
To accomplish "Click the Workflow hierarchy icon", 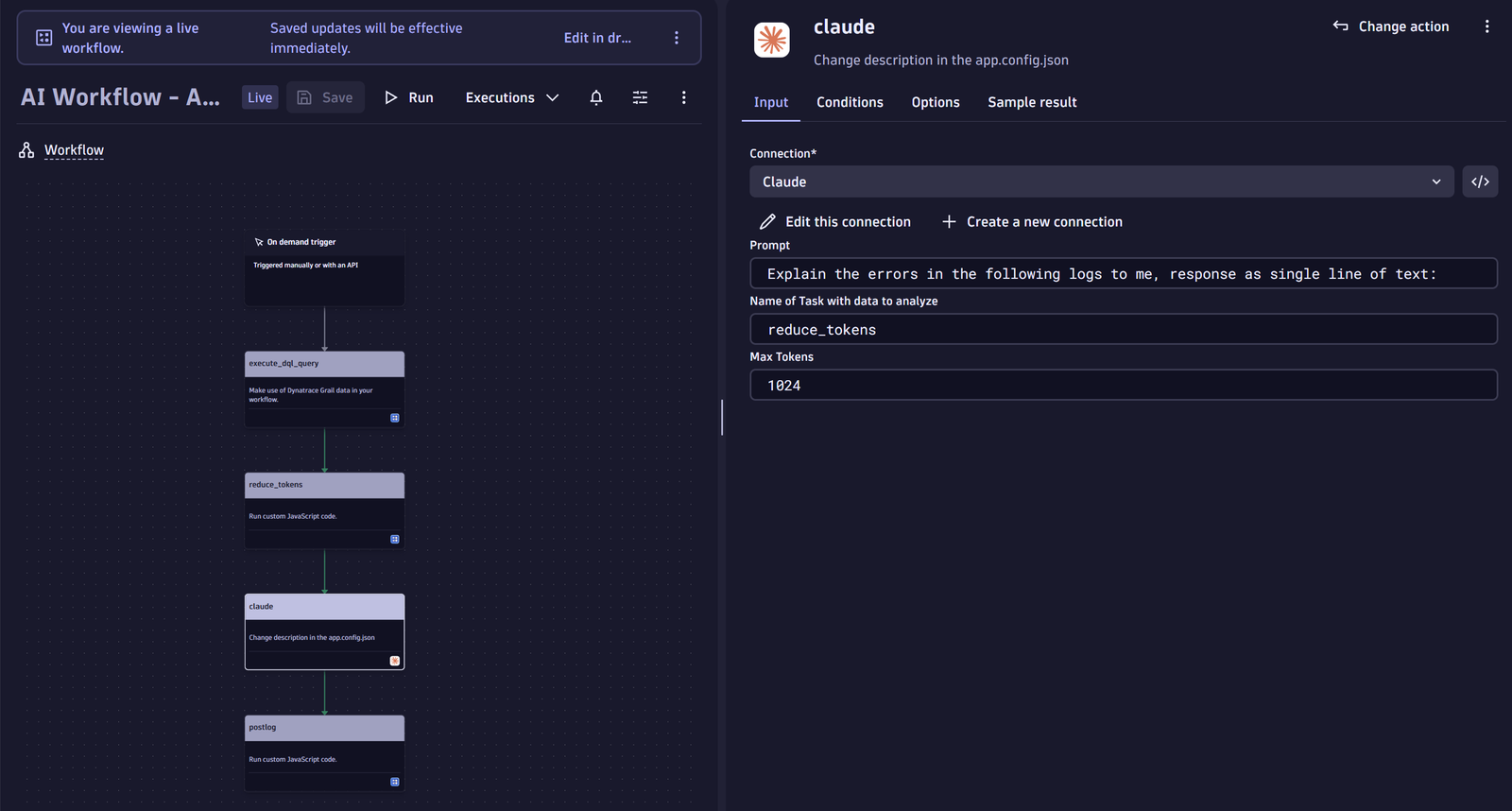I will pyautogui.click(x=26, y=150).
